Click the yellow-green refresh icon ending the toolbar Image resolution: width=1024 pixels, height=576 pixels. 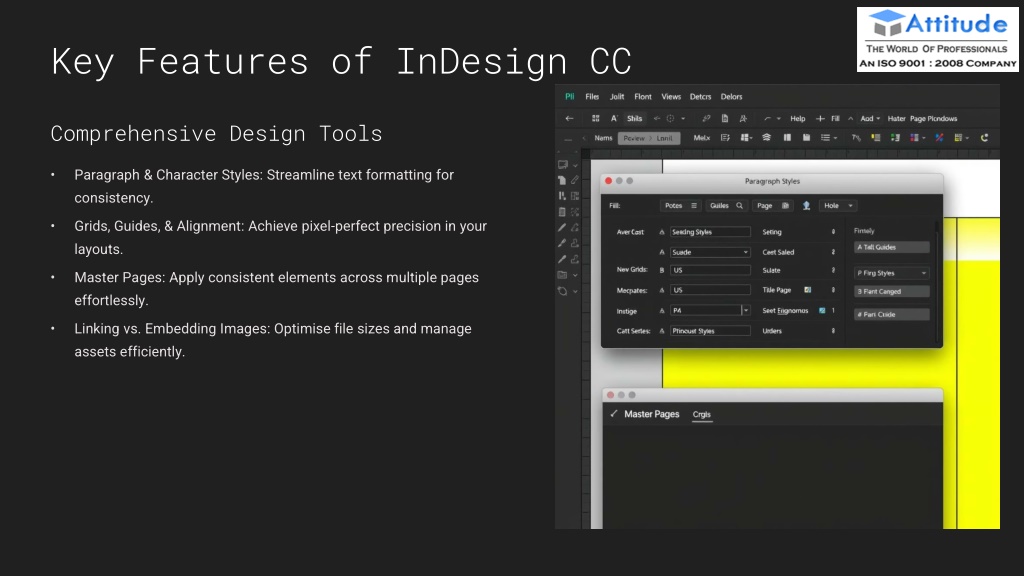(985, 138)
